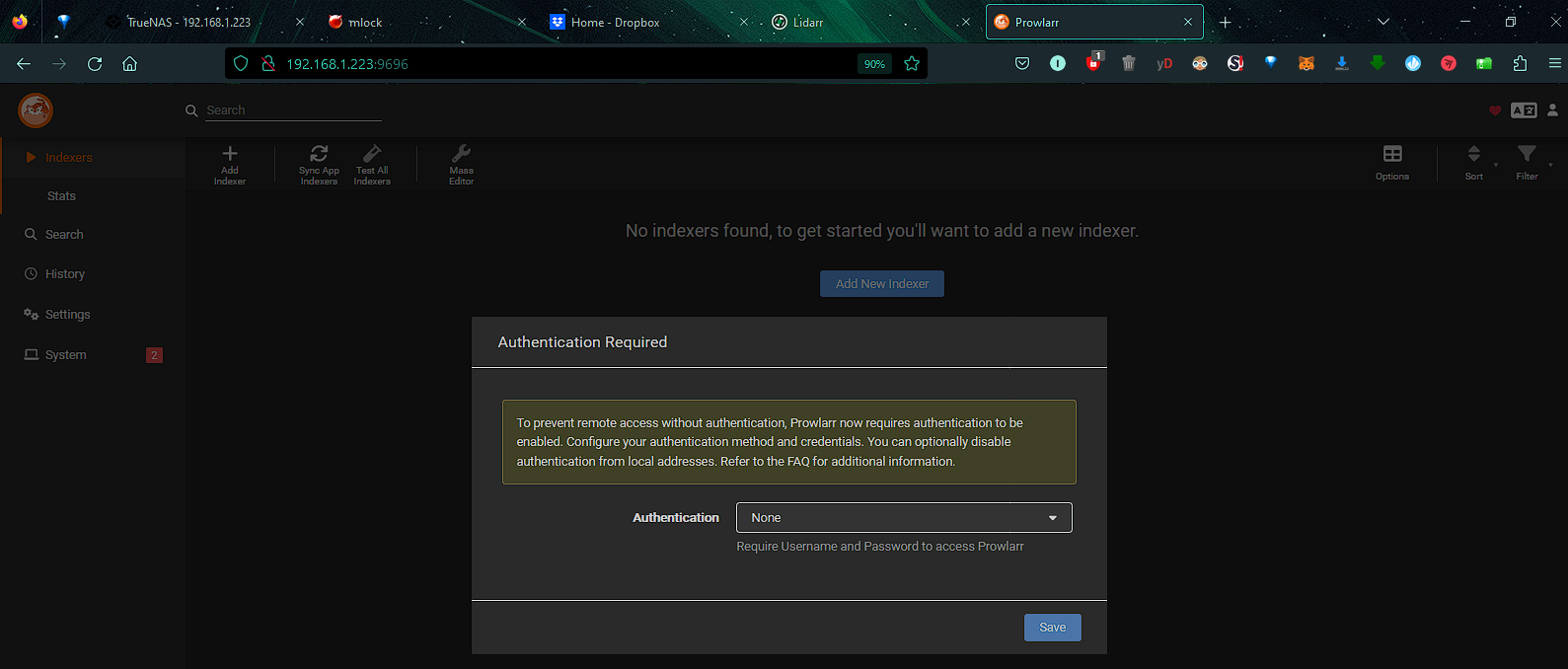This screenshot has width=1568, height=669.
Task: Switch to TrueNAS browser tab
Action: pos(205,22)
